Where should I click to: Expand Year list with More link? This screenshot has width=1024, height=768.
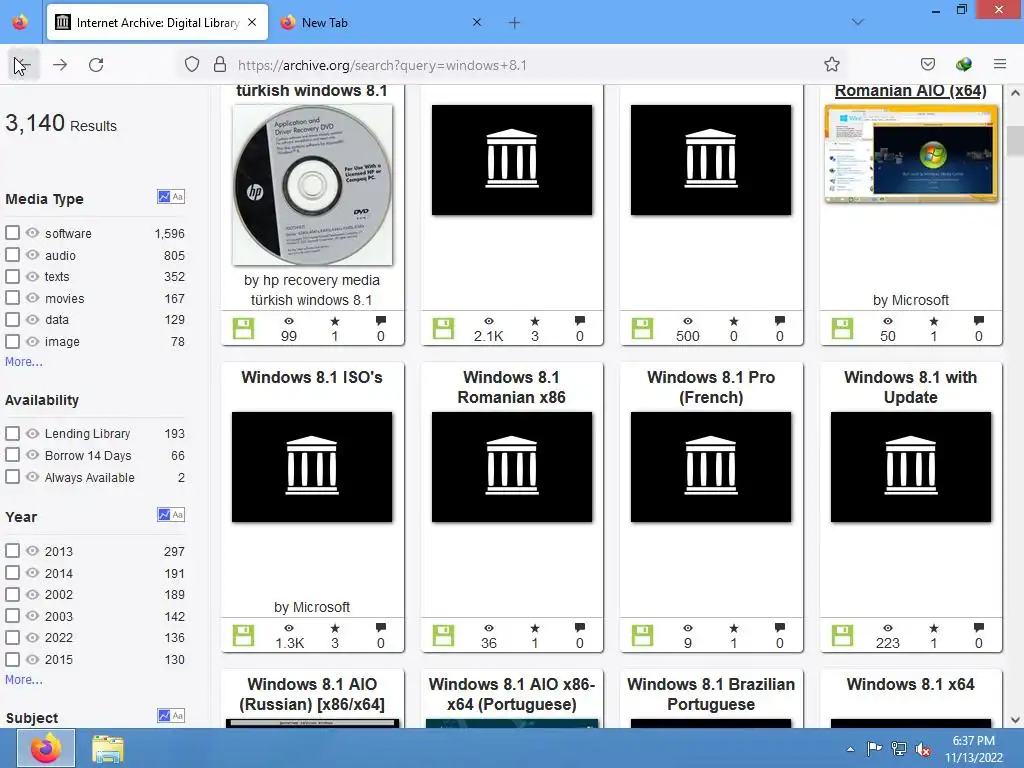[x=24, y=679]
